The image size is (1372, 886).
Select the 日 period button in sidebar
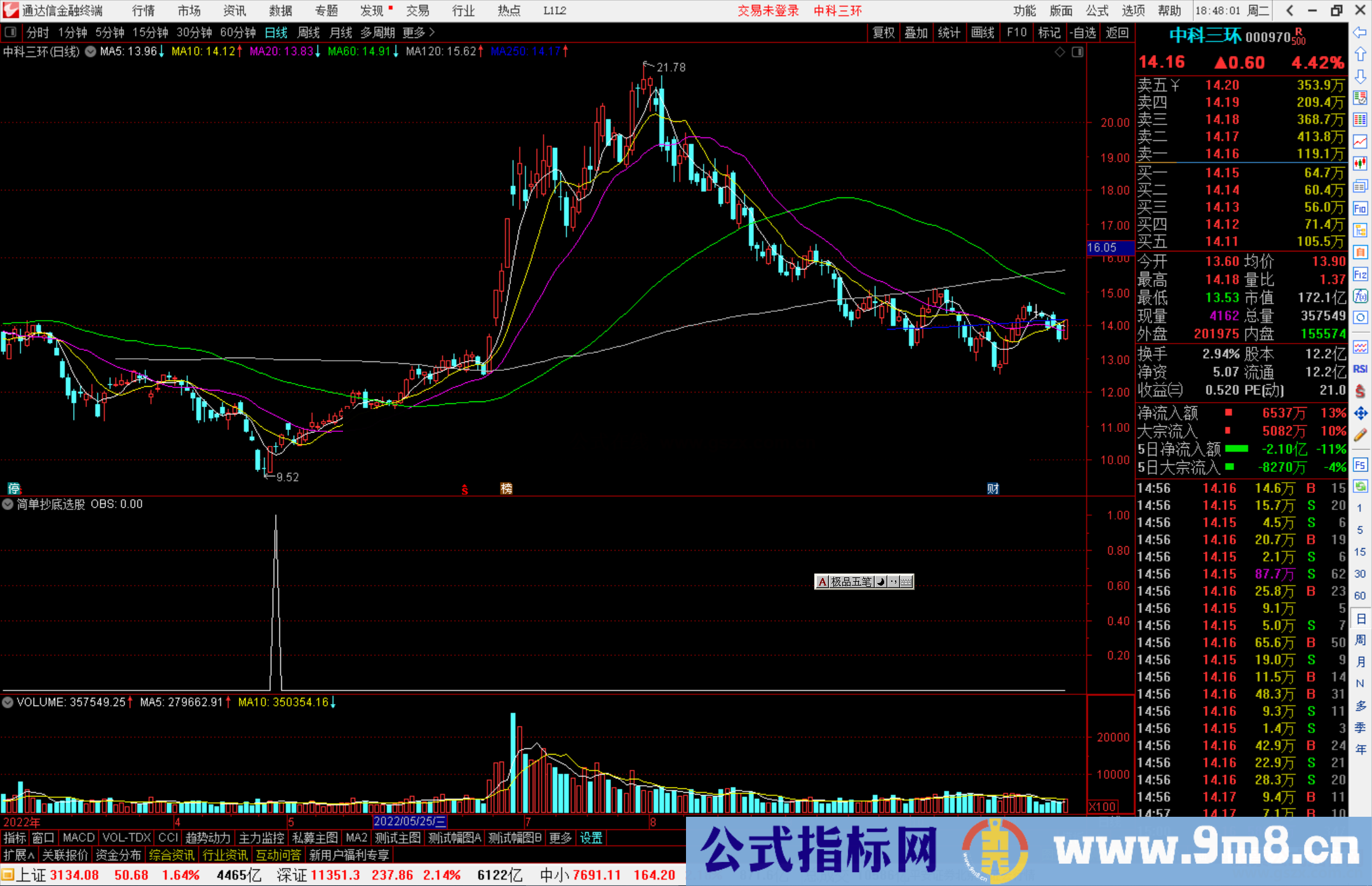1360,619
